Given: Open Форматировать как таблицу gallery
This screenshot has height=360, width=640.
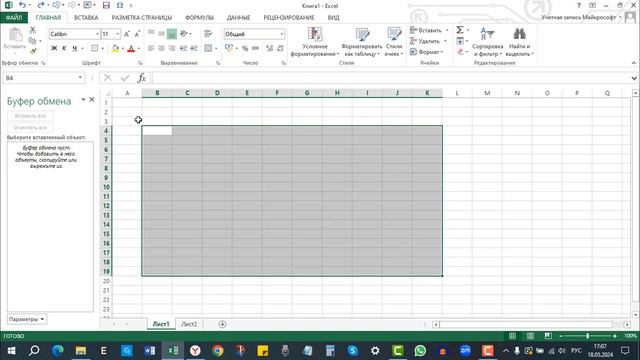Looking at the screenshot, I should point(362,42).
